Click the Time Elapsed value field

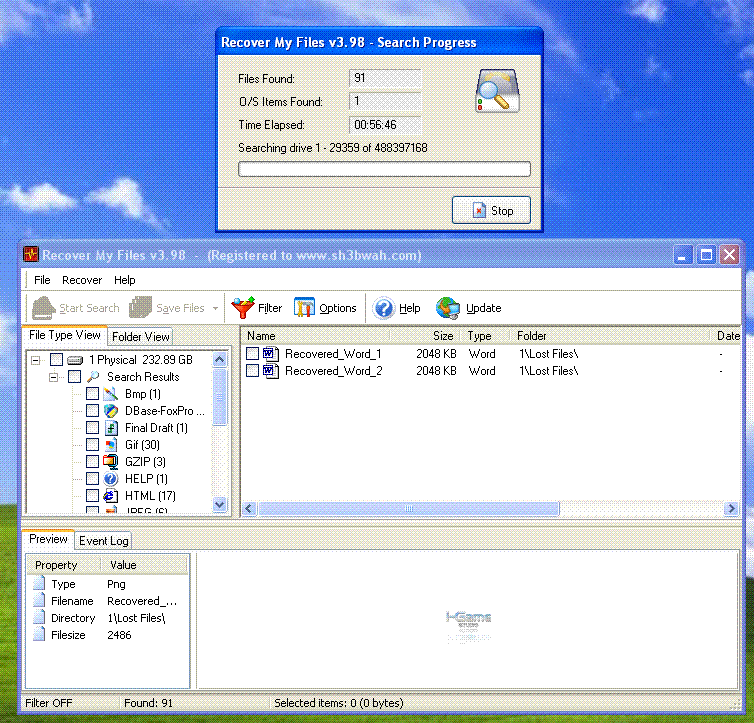coord(385,125)
